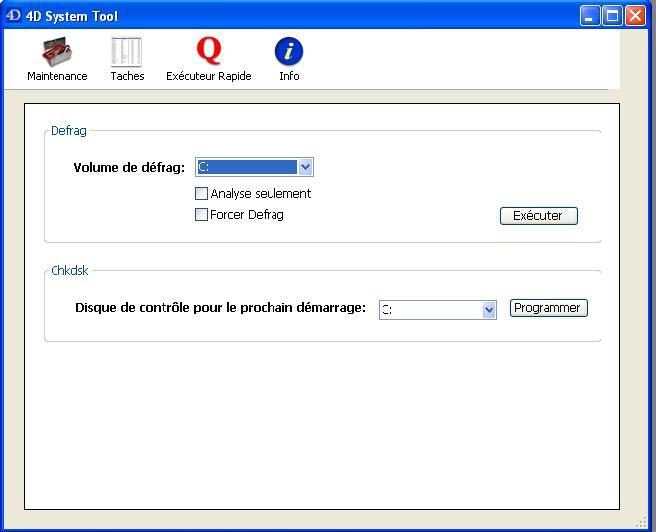Tick the Forcer Defrag checkbox

tap(202, 215)
